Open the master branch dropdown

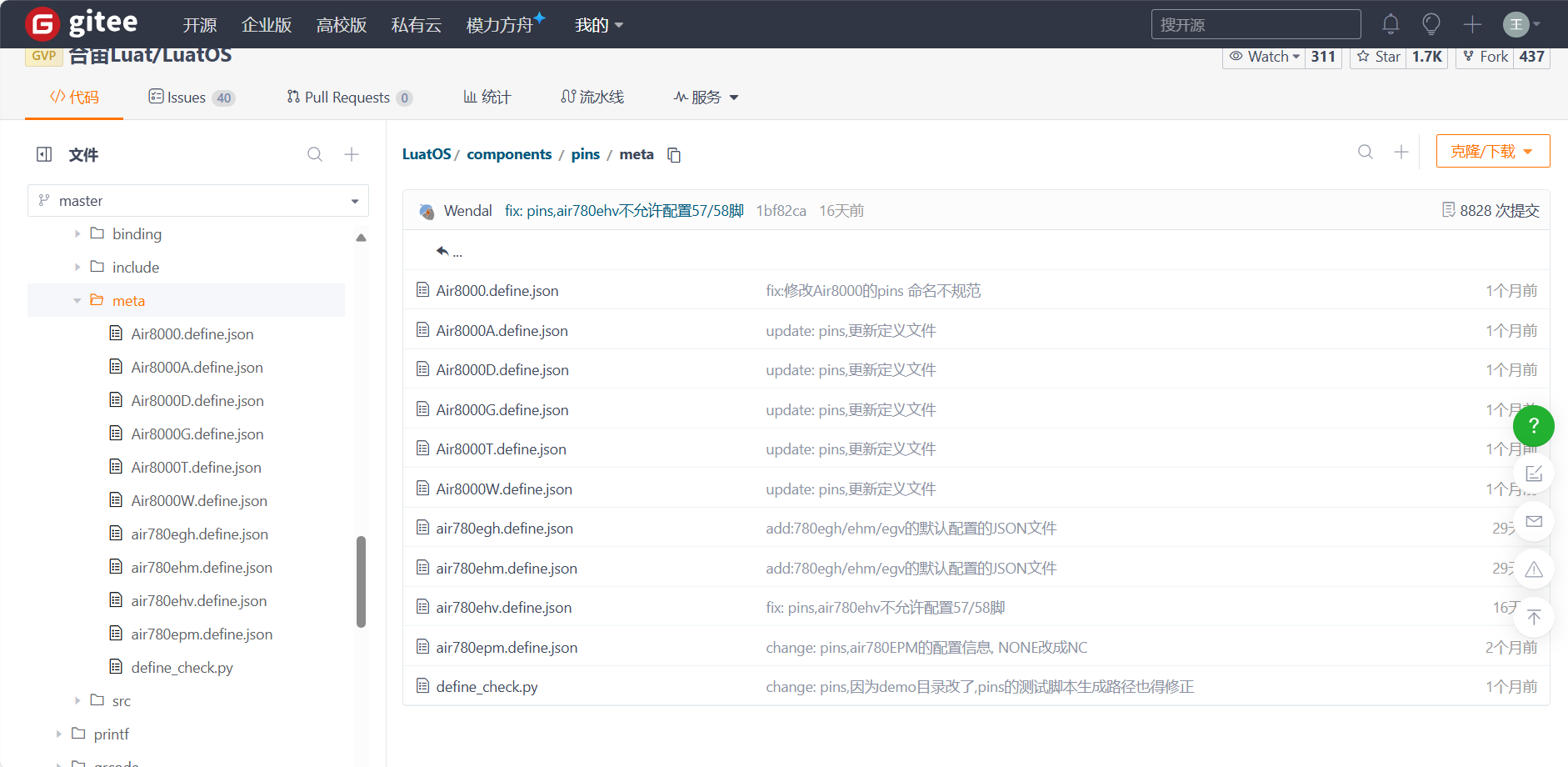click(198, 201)
